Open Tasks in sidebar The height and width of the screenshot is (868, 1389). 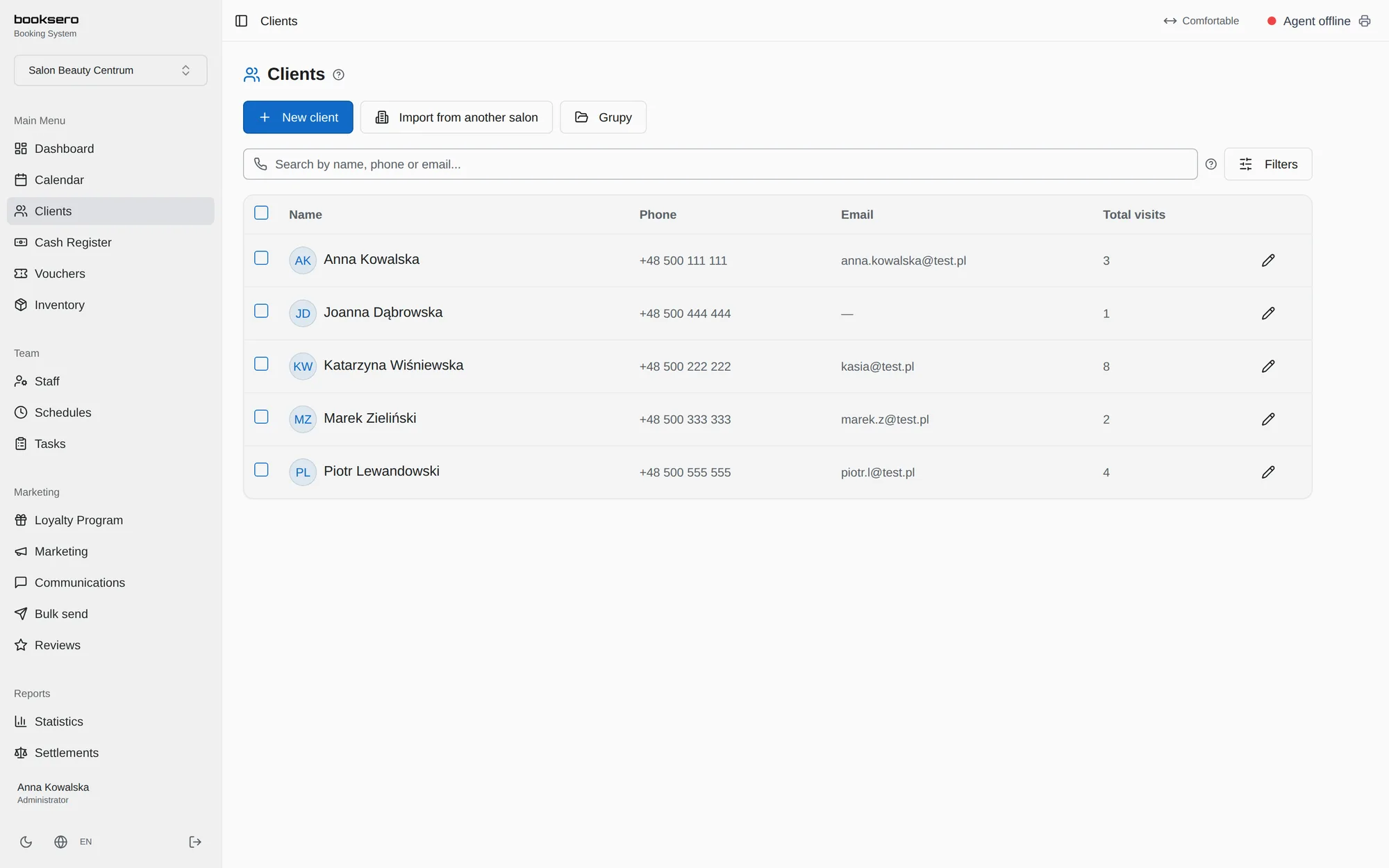[110, 444]
